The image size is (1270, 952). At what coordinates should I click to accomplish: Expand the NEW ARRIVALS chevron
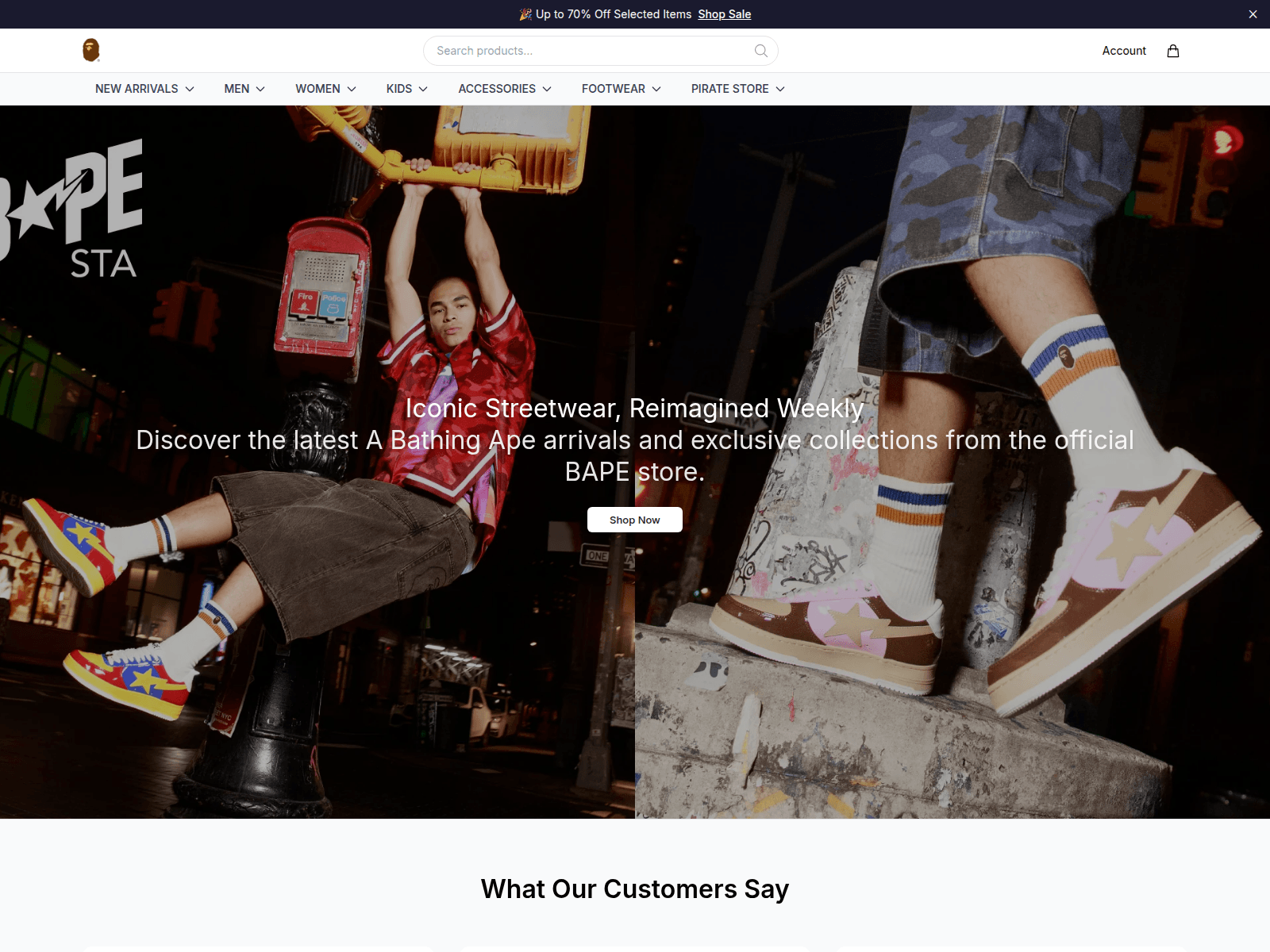click(190, 89)
